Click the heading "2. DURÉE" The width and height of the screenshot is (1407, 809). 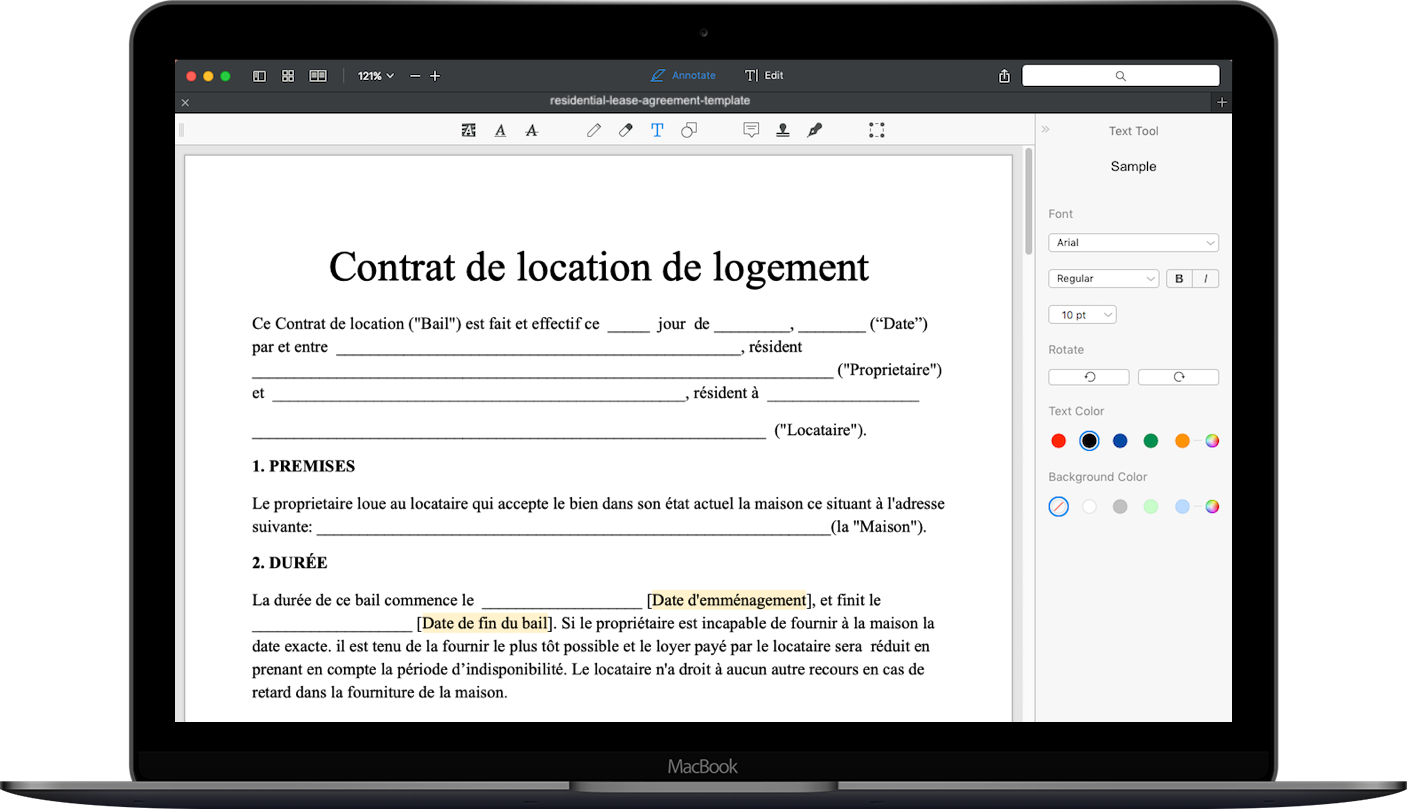[x=289, y=563]
